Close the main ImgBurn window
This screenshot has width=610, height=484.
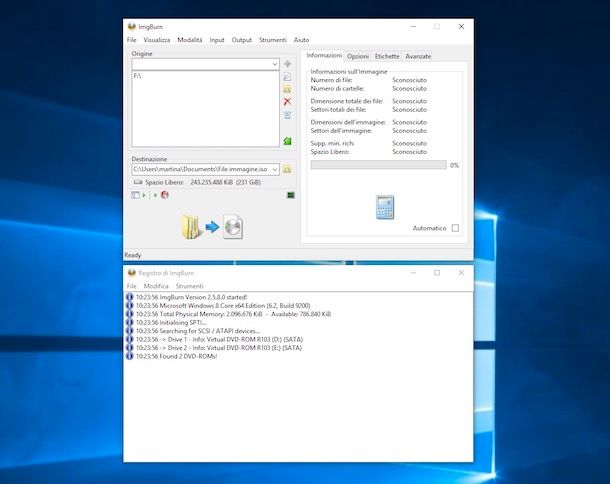[461, 26]
